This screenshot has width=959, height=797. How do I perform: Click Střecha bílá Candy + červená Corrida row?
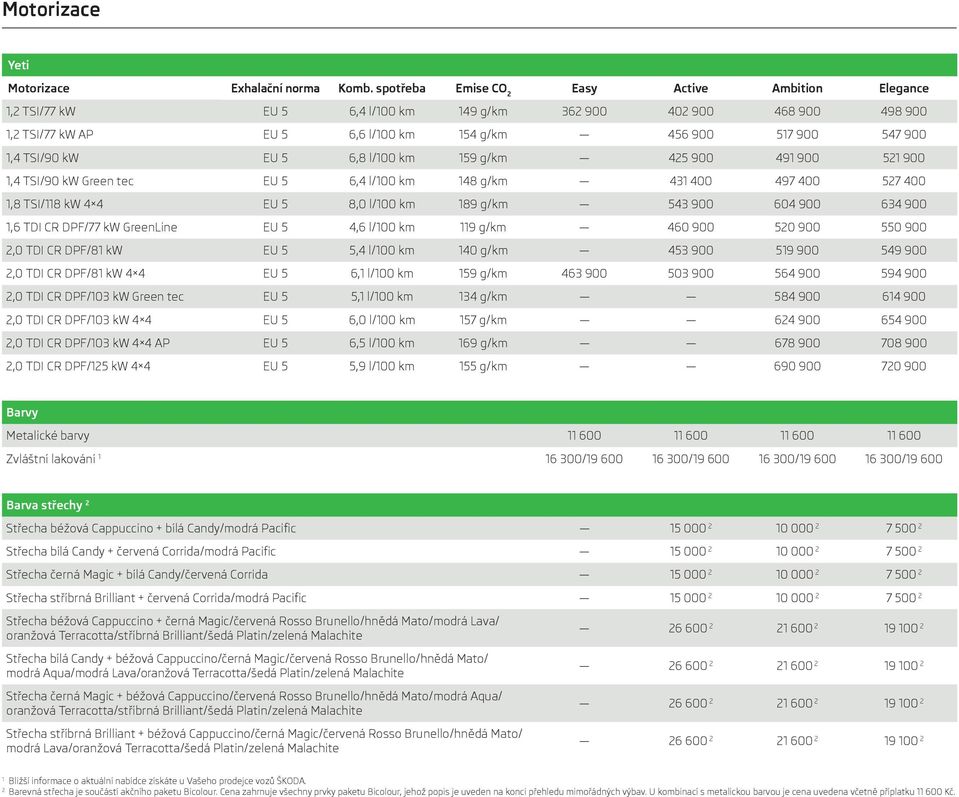tap(480, 552)
